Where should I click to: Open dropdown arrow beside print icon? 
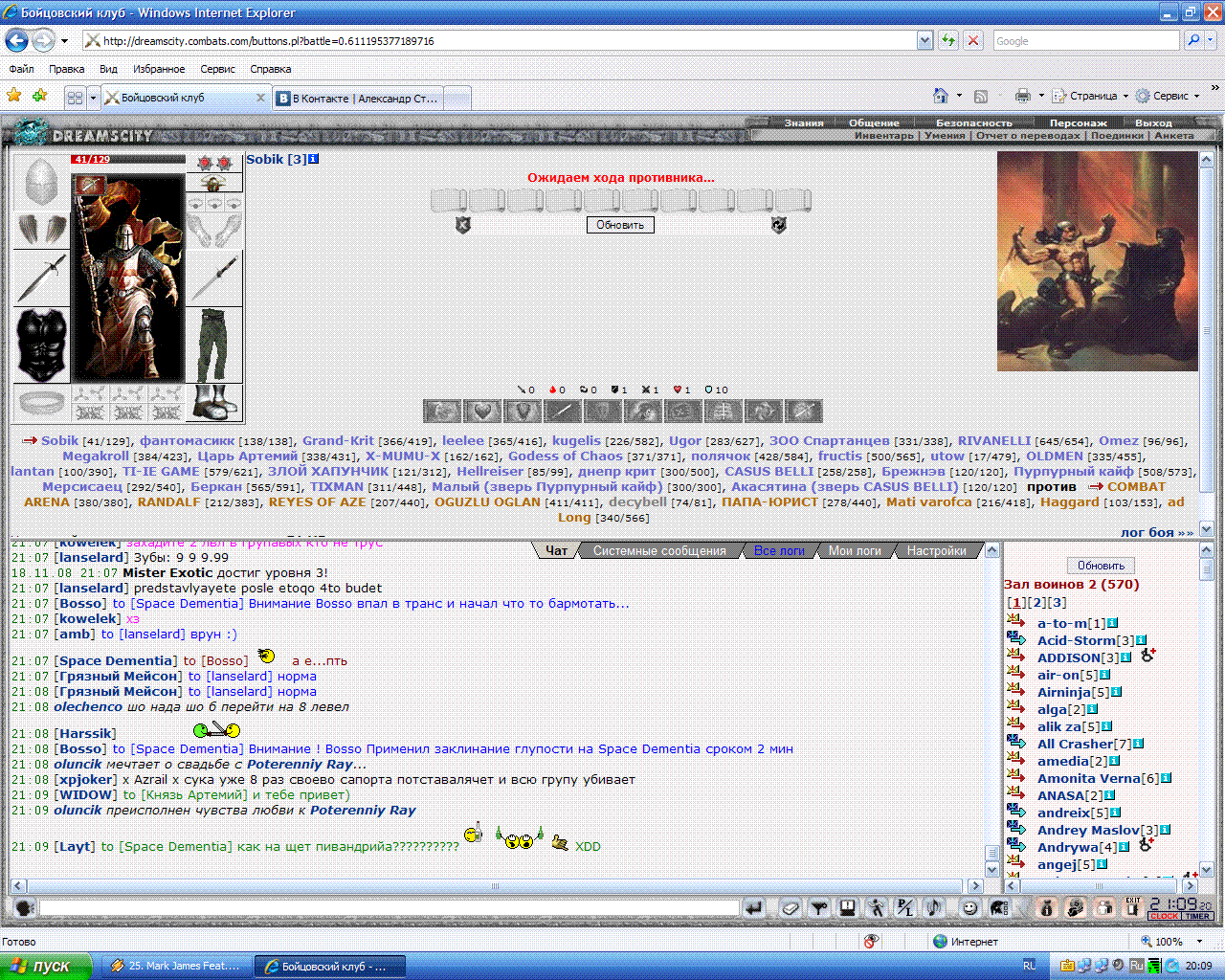[1041, 96]
